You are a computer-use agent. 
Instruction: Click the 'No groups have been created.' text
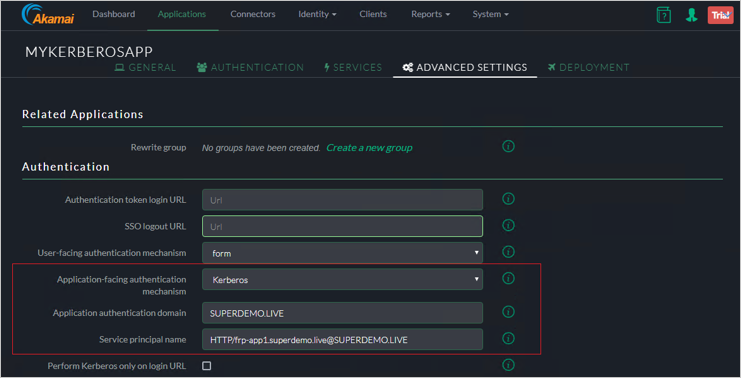261,148
